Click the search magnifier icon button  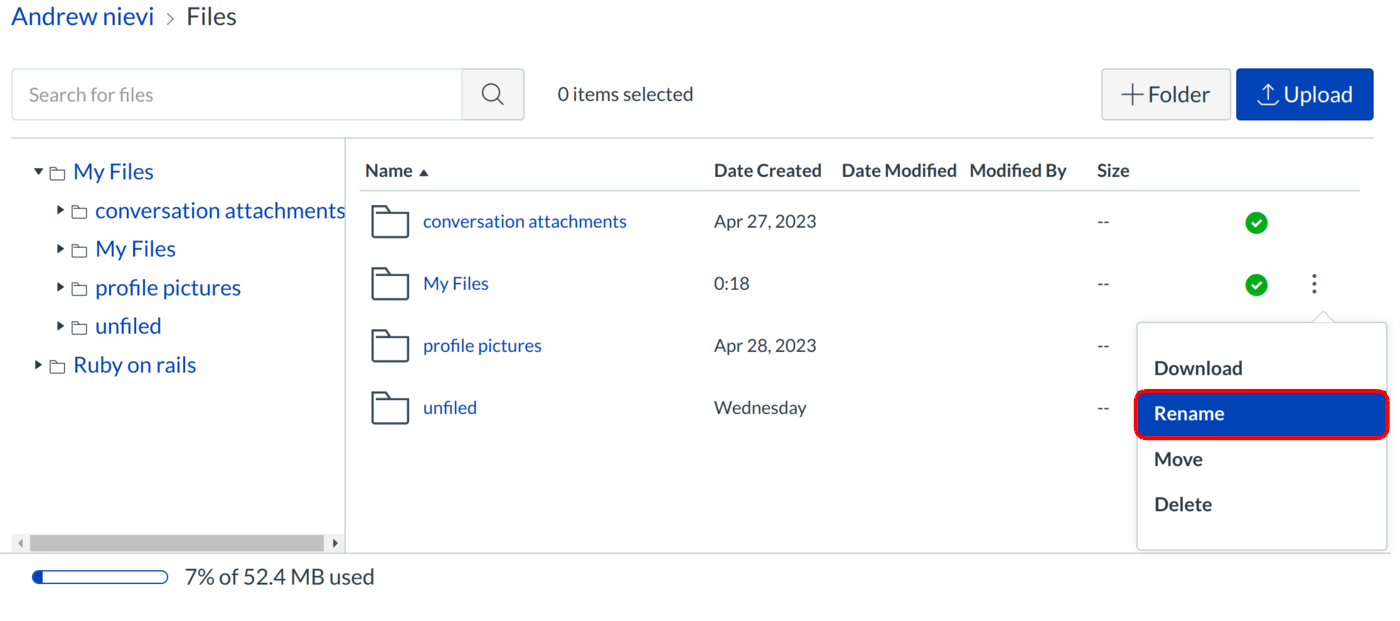[492, 95]
